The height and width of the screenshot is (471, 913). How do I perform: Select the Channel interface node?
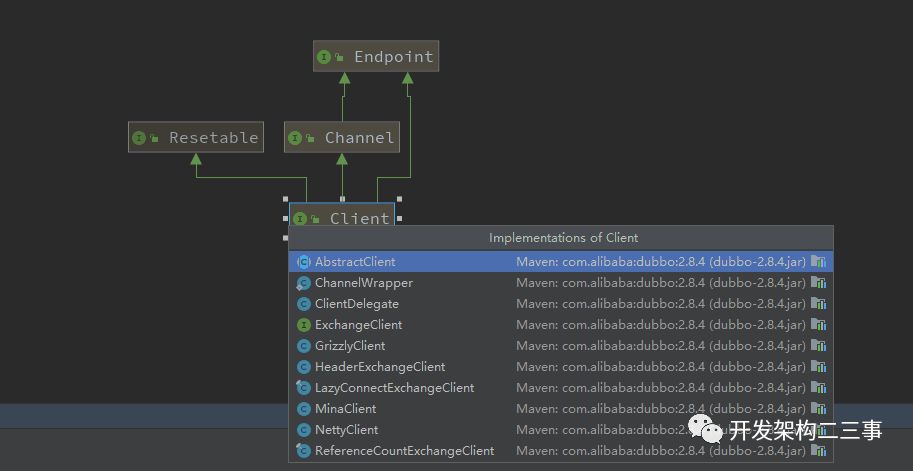click(x=359, y=138)
